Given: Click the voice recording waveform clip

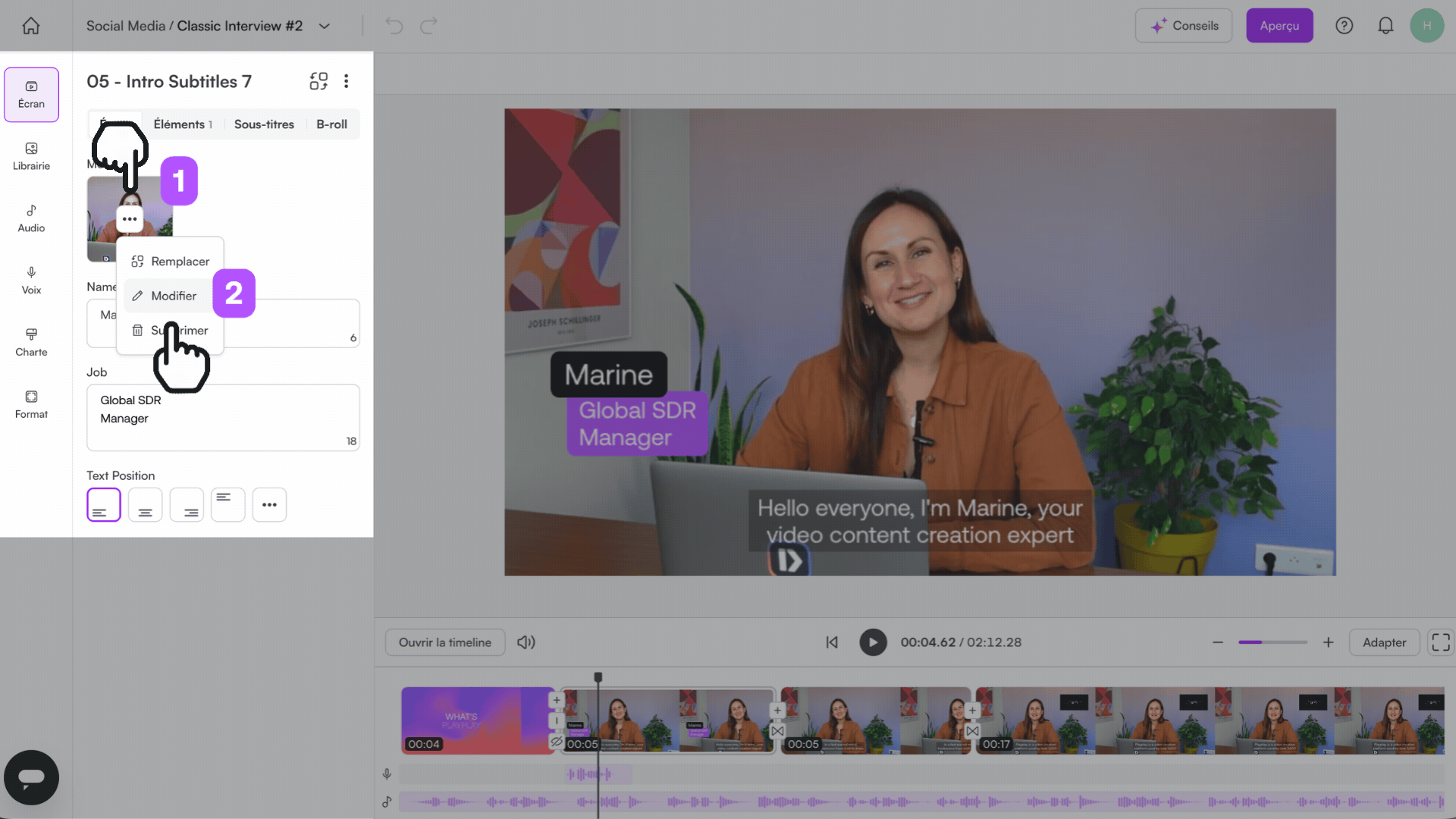Looking at the screenshot, I should (599, 774).
